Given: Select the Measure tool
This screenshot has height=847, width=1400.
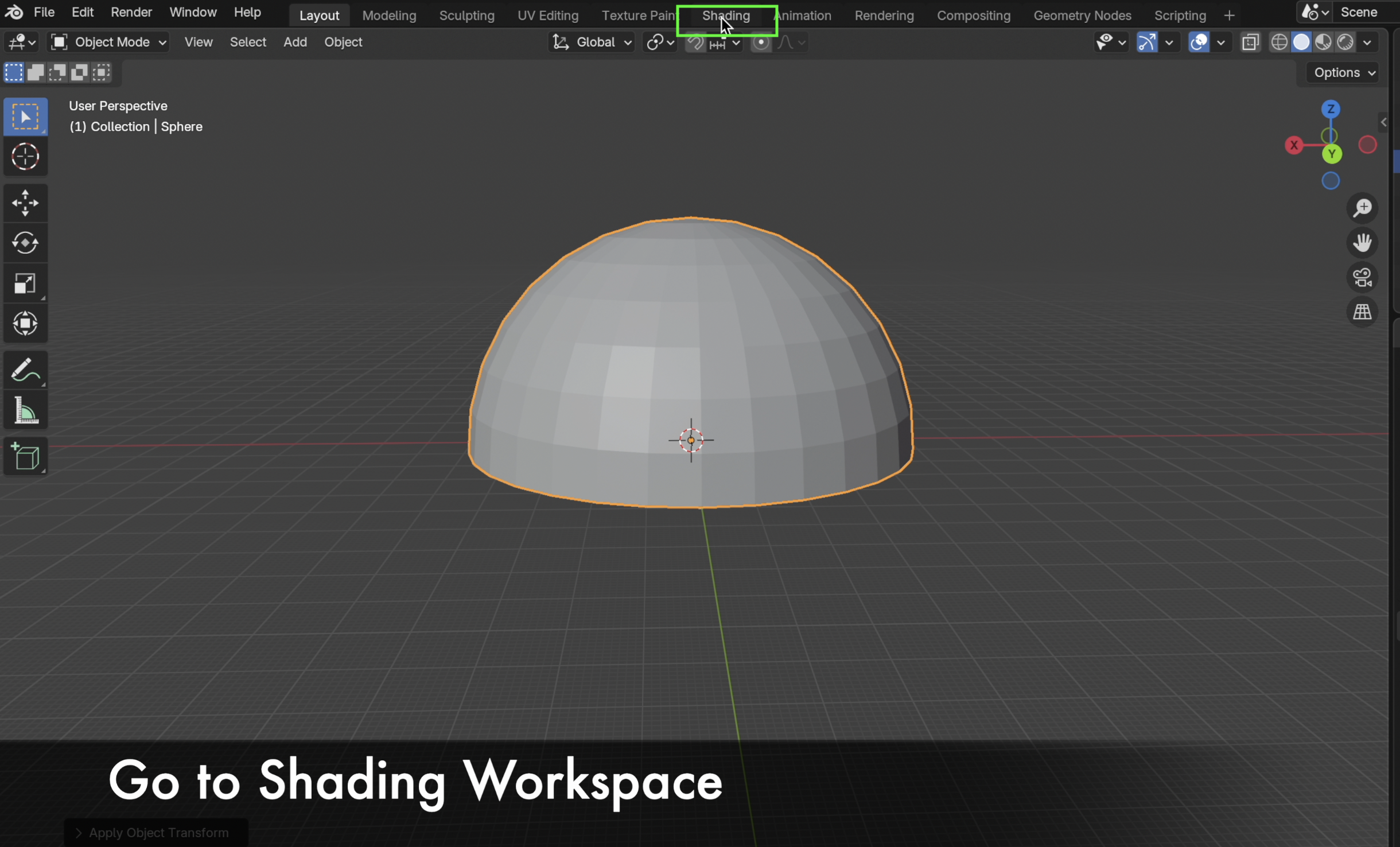Looking at the screenshot, I should click(25, 411).
